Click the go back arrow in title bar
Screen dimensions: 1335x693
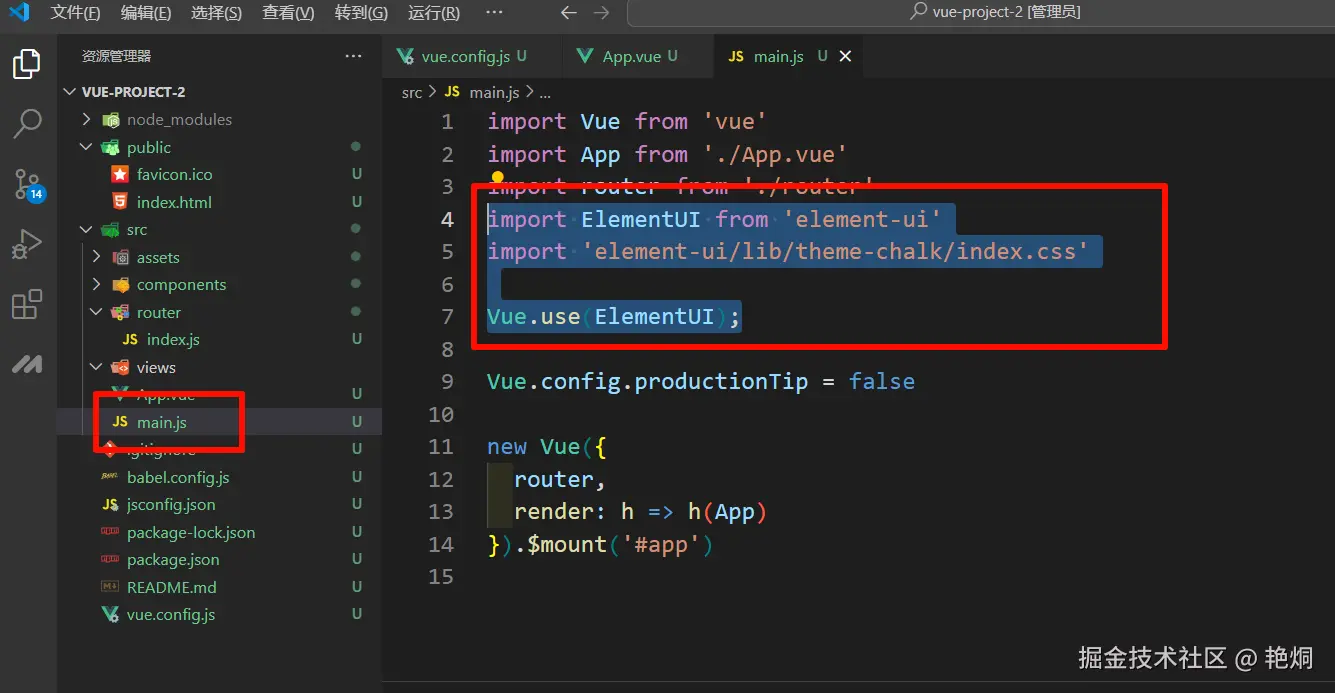click(x=568, y=13)
